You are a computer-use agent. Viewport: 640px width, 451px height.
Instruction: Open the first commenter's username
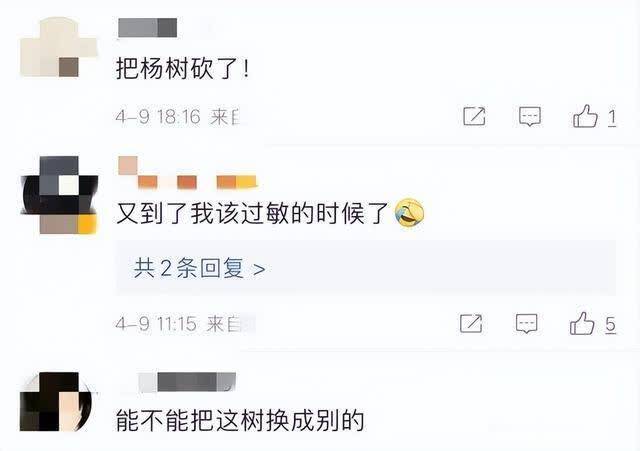coord(147,28)
